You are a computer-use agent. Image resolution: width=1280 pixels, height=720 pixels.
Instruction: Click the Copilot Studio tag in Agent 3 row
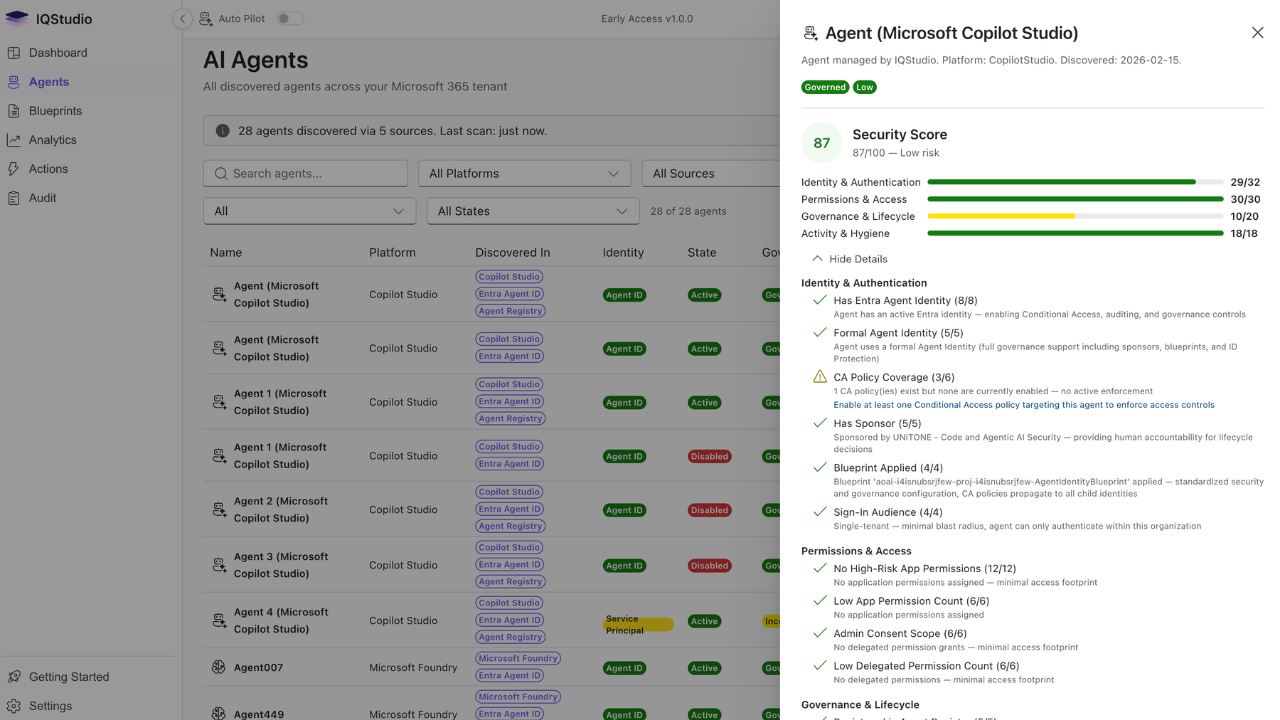click(509, 547)
